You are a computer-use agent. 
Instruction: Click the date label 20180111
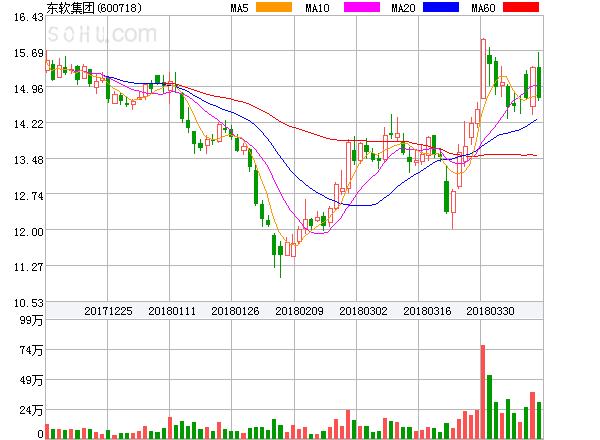172,311
